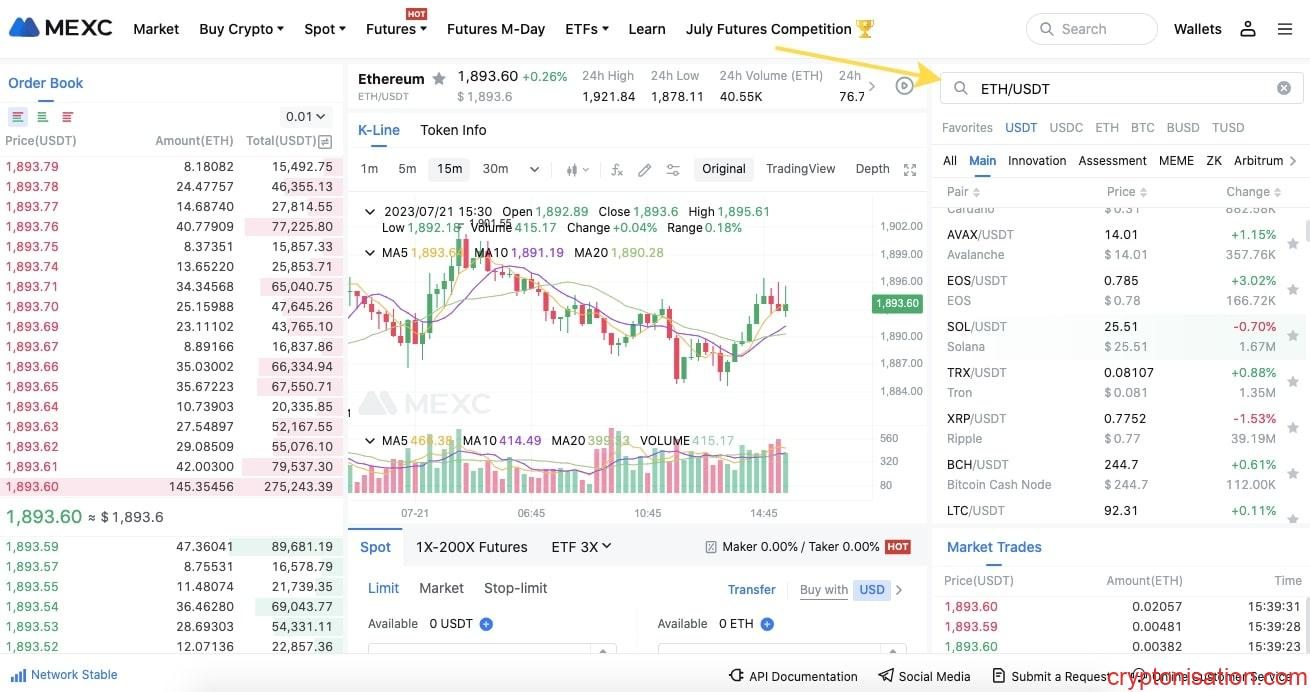Add USDT funds with plus icon
1310x692 pixels.
point(486,624)
